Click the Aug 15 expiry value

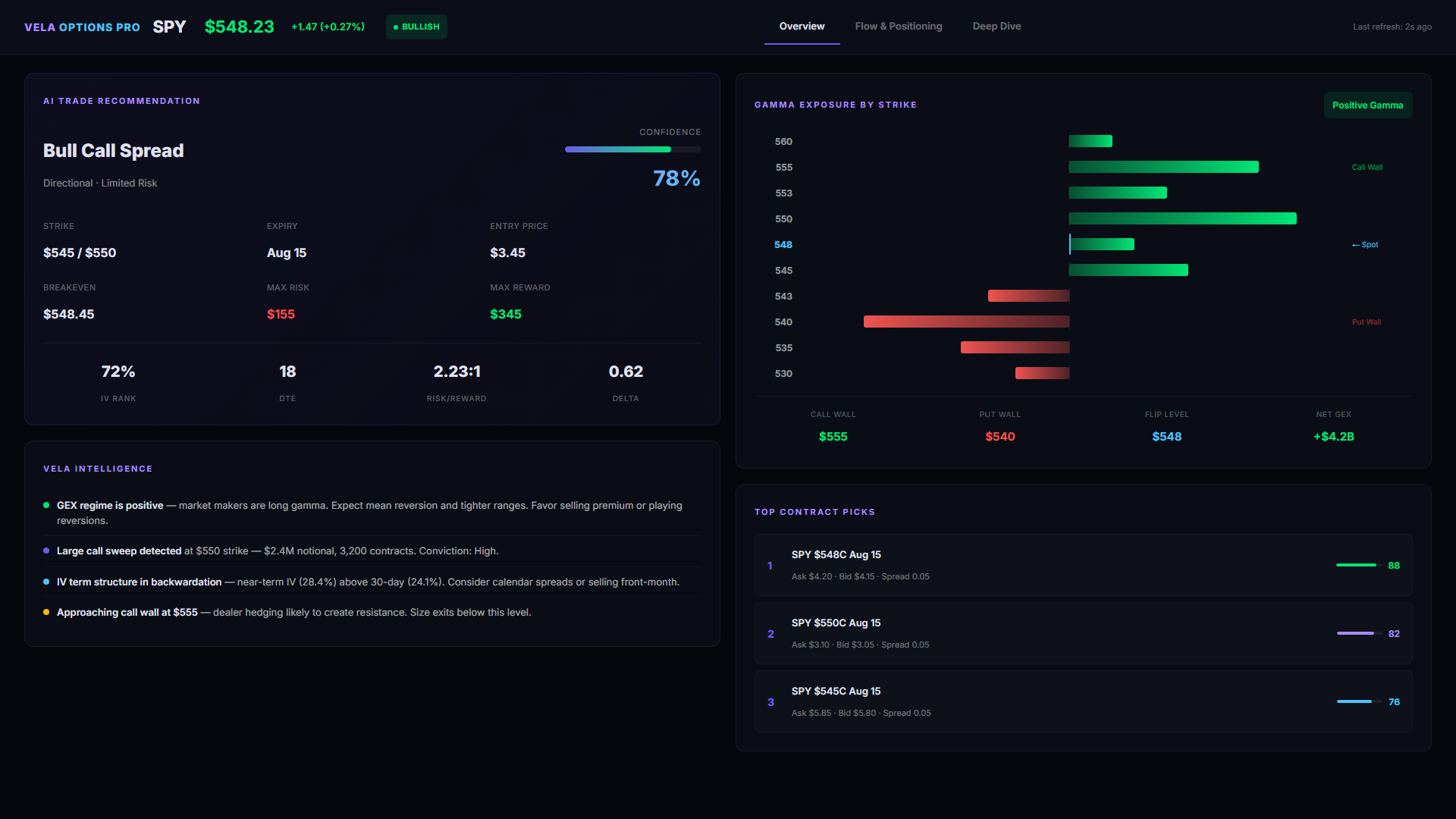click(287, 253)
